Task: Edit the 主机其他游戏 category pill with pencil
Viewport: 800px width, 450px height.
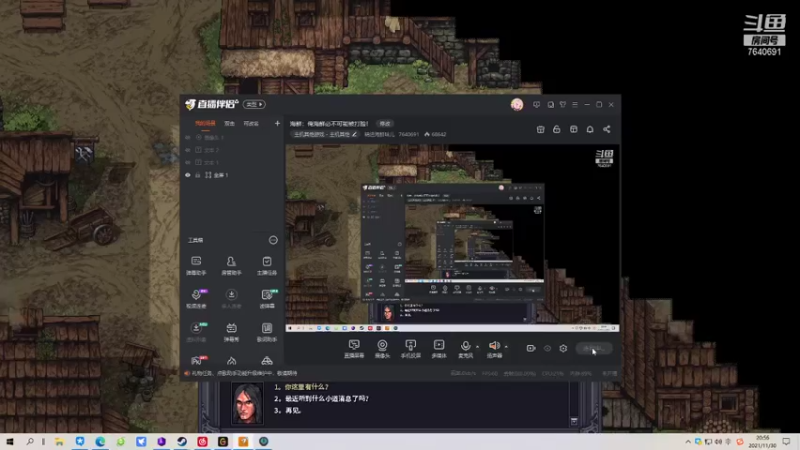Action: point(325,135)
